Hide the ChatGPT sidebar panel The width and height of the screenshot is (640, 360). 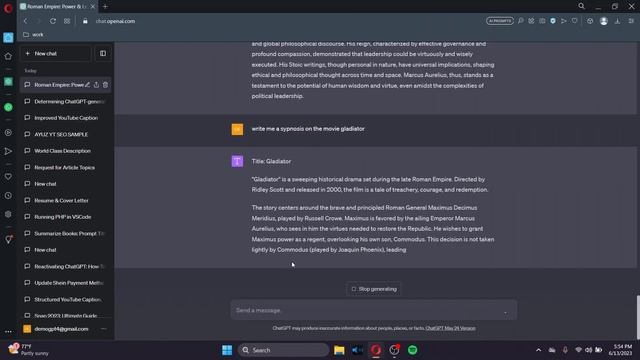(103, 53)
